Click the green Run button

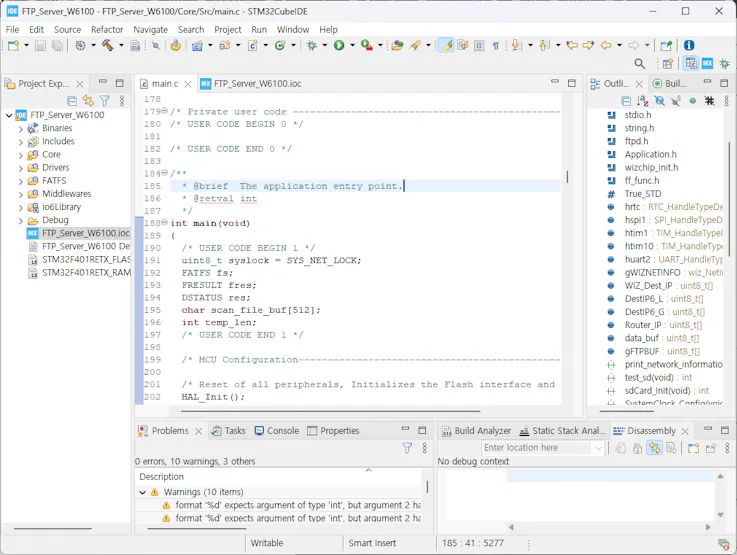point(339,45)
